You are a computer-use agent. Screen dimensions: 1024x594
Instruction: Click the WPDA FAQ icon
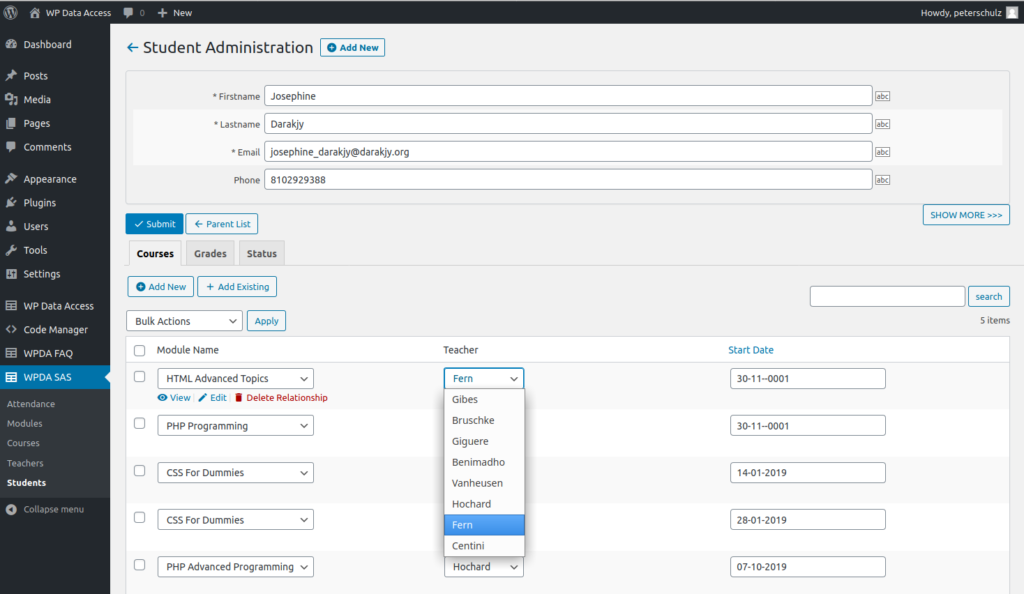(11, 353)
